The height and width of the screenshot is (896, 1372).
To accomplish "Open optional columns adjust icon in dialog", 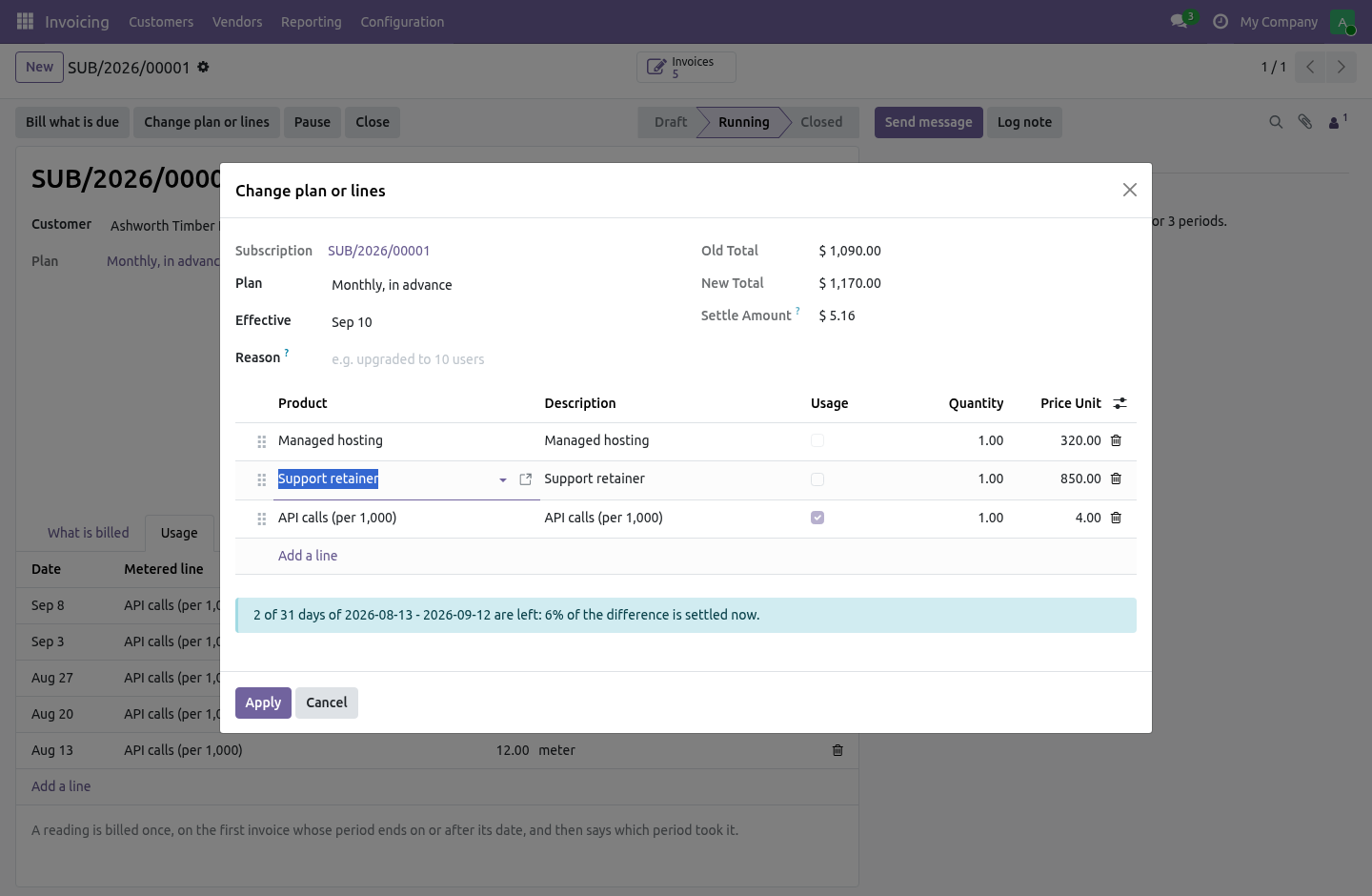I will click(x=1120, y=403).
